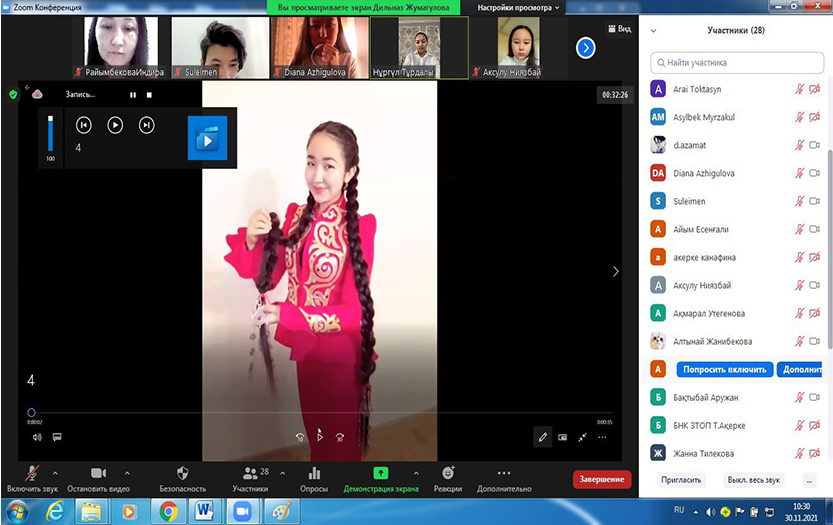833x525 pixels.
Task: Open the Настройки просмотра dropdown
Action: point(514,7)
